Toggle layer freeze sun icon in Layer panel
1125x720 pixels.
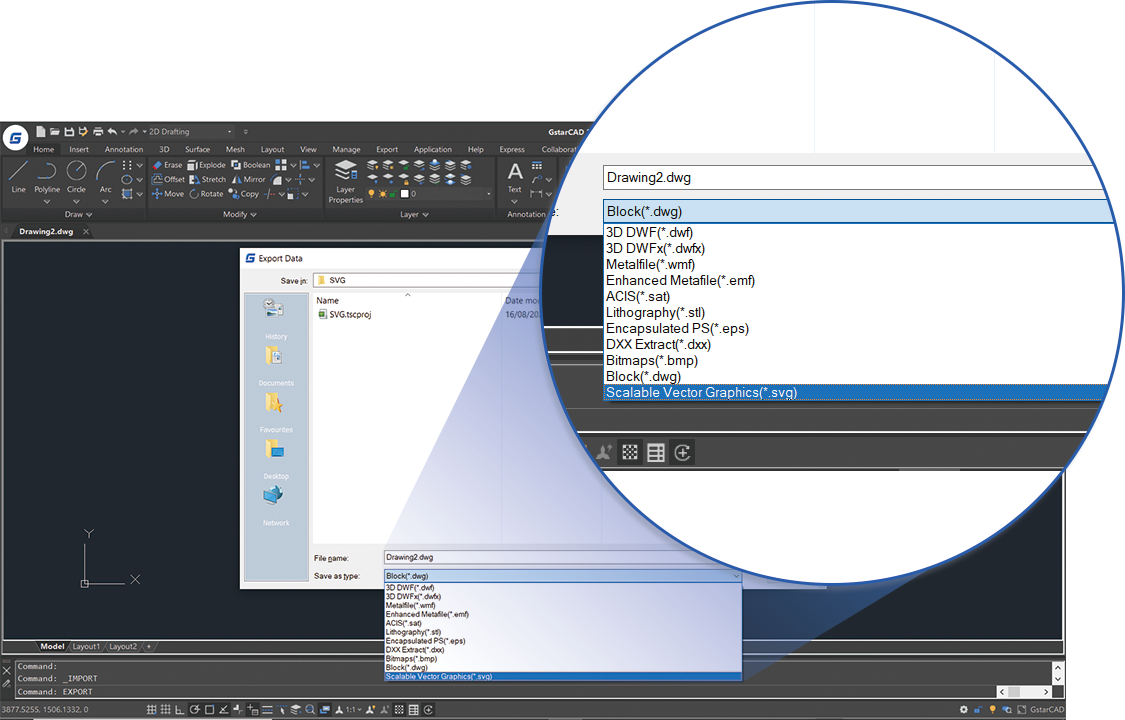click(382, 194)
